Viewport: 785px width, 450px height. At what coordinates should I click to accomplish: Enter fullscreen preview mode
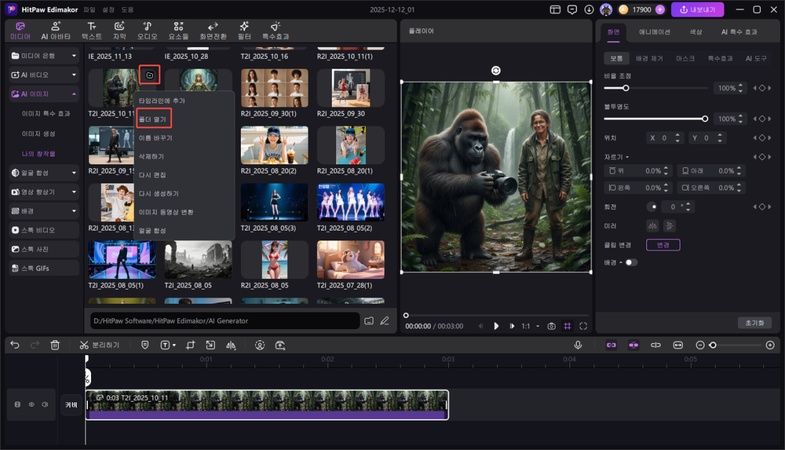tap(583, 326)
